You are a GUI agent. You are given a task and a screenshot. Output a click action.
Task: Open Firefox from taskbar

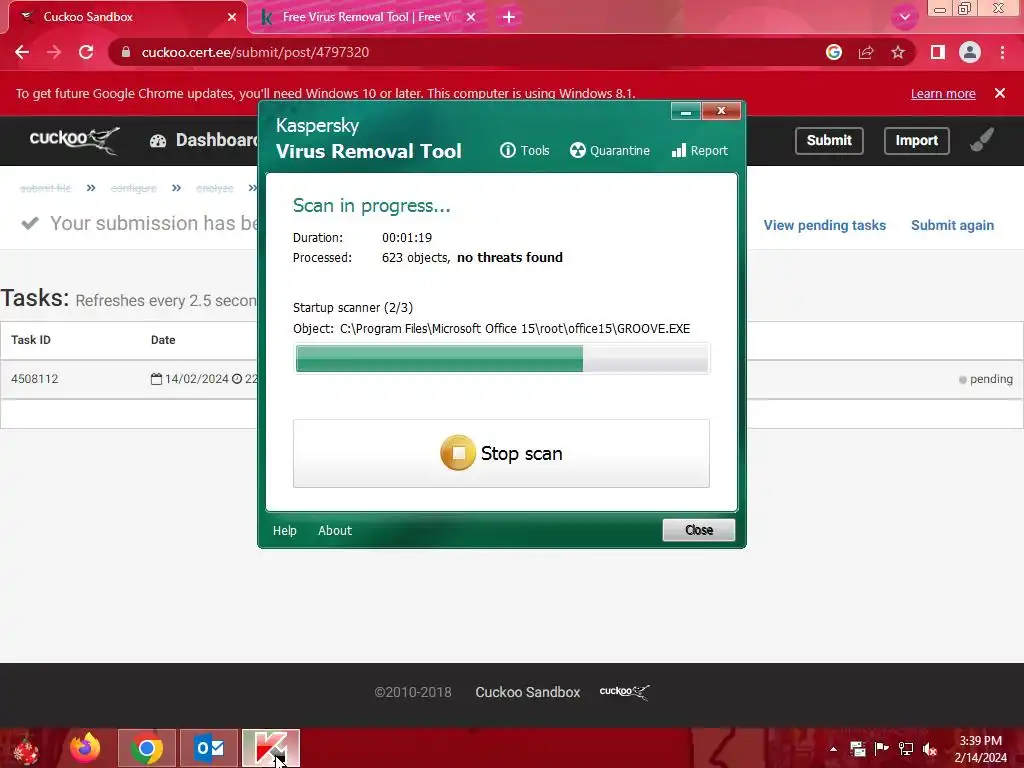tap(86, 748)
